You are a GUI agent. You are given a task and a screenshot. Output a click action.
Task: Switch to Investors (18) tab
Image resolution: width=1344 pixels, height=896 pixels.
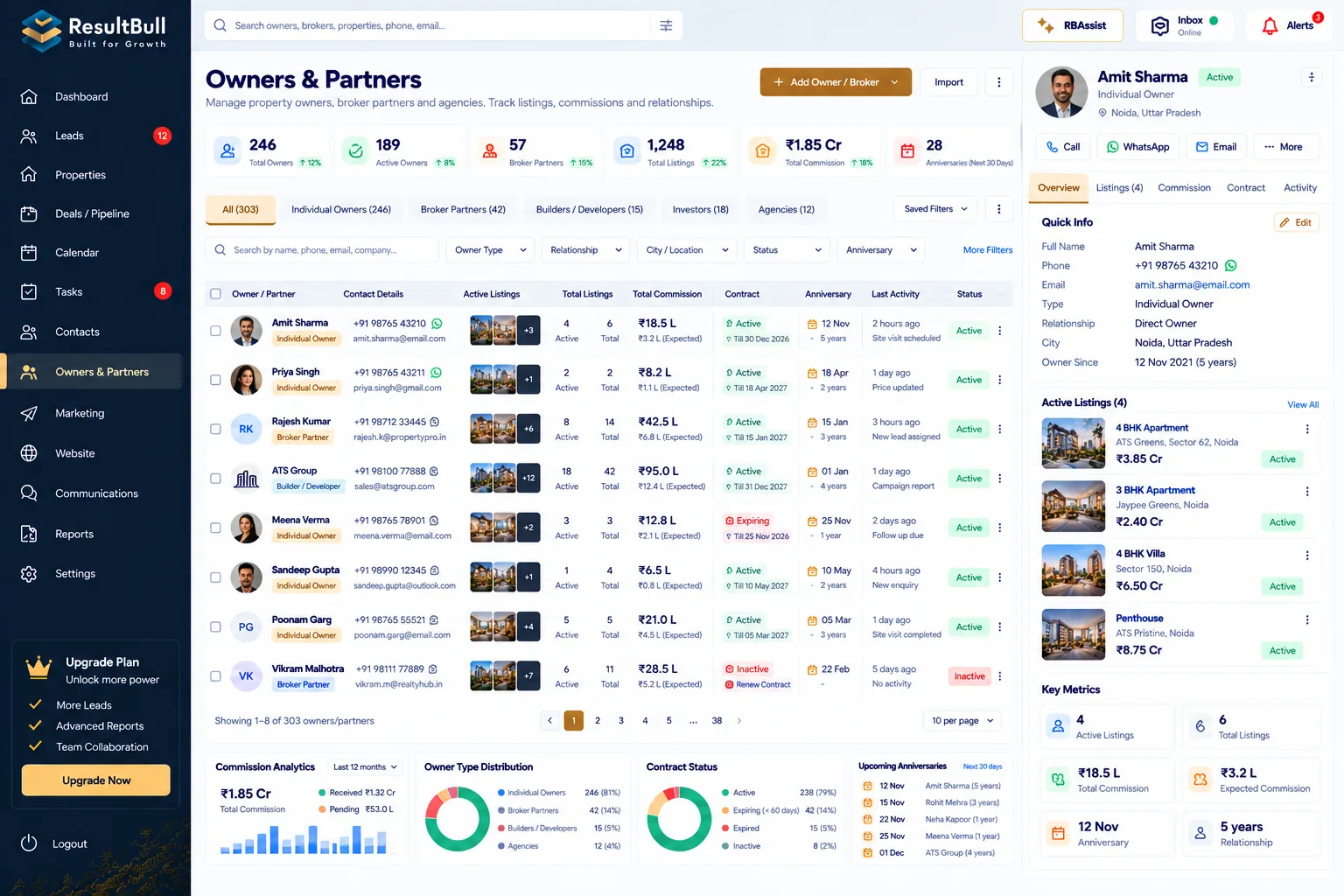700,210
